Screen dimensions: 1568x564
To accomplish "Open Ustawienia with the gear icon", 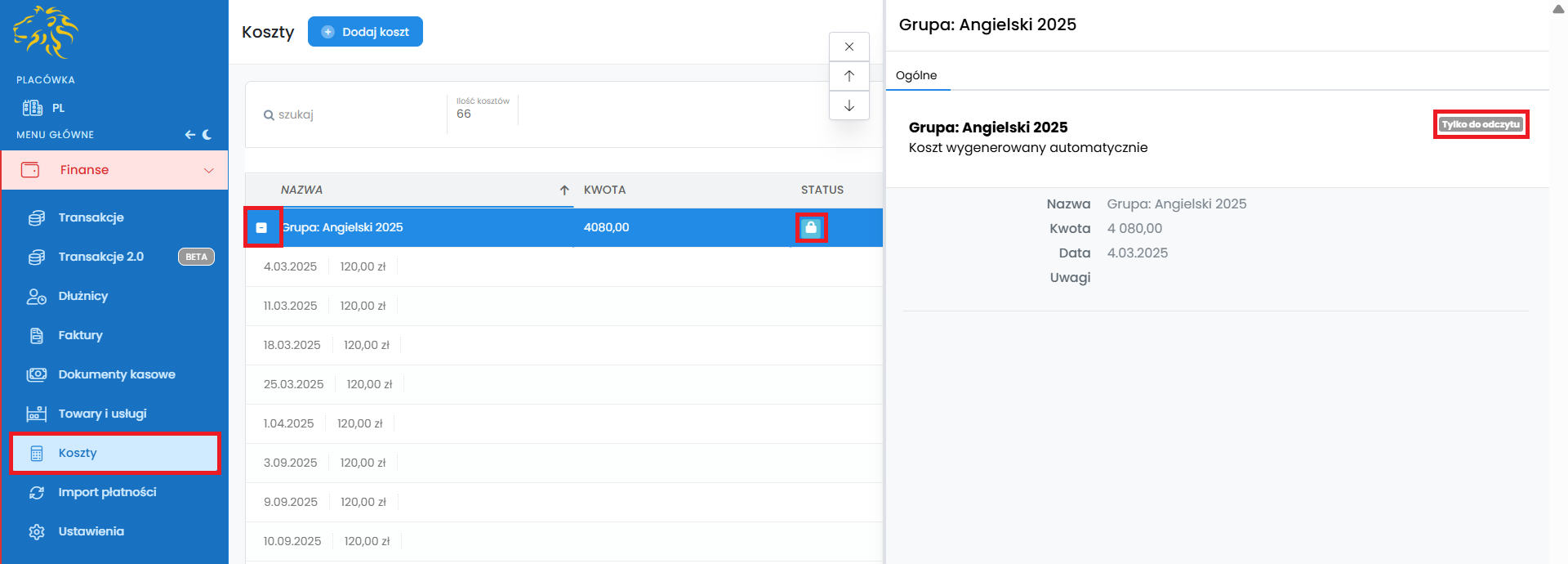I will [x=37, y=532].
